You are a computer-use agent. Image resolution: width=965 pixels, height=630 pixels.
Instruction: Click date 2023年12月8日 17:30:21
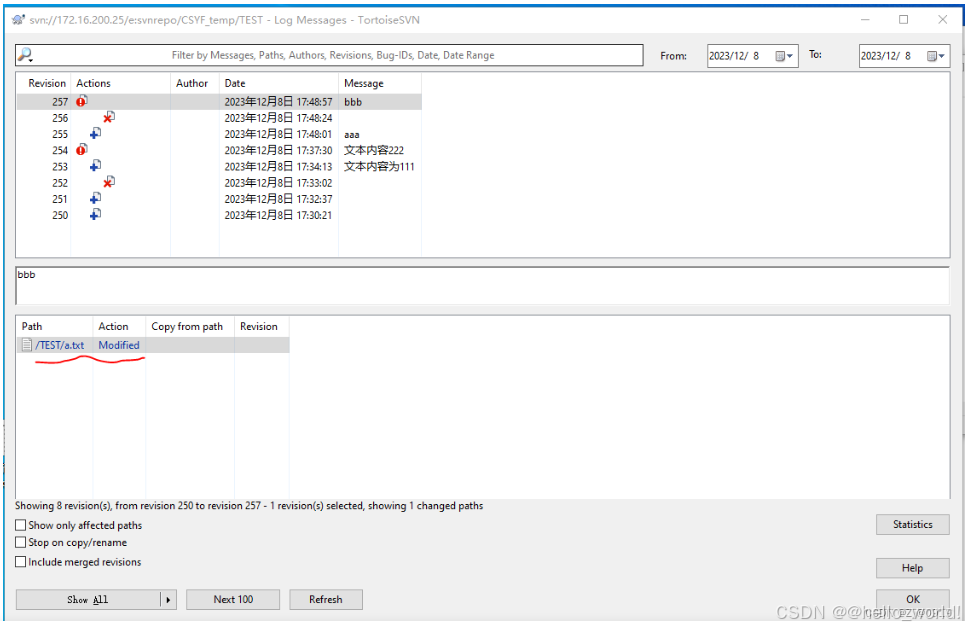[x=278, y=215]
